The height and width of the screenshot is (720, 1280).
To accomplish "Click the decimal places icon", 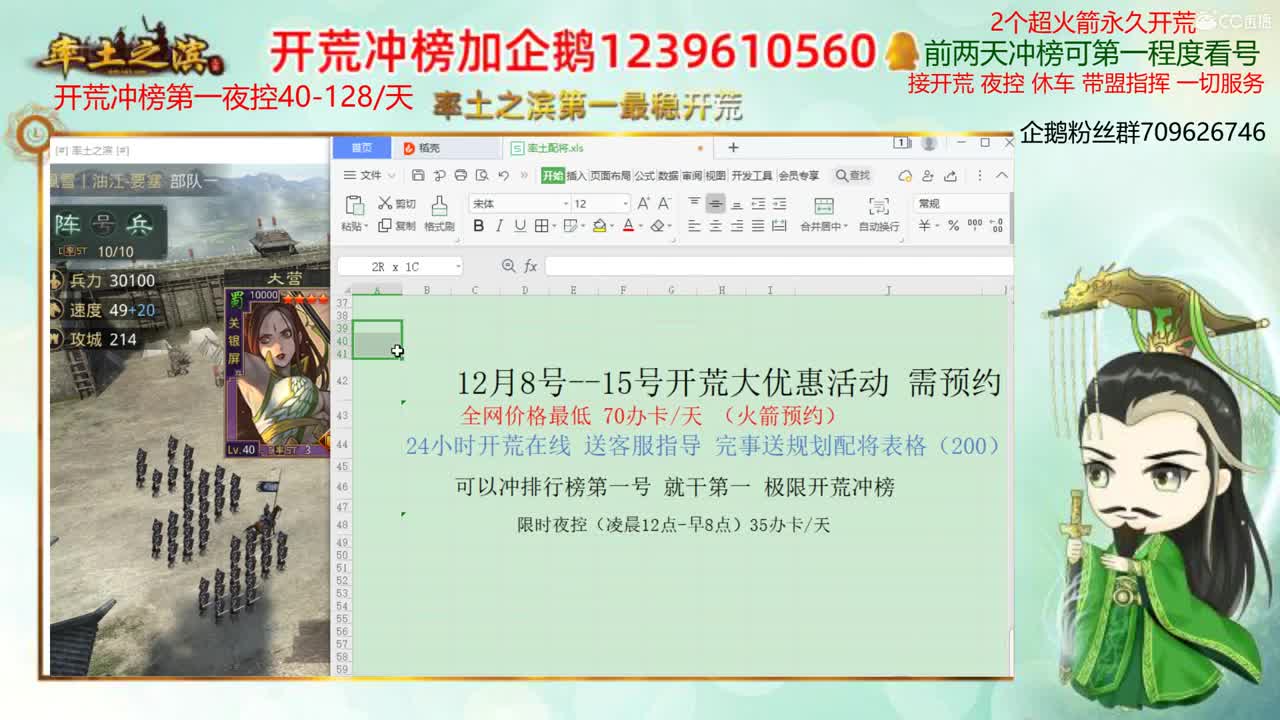I will tap(997, 226).
